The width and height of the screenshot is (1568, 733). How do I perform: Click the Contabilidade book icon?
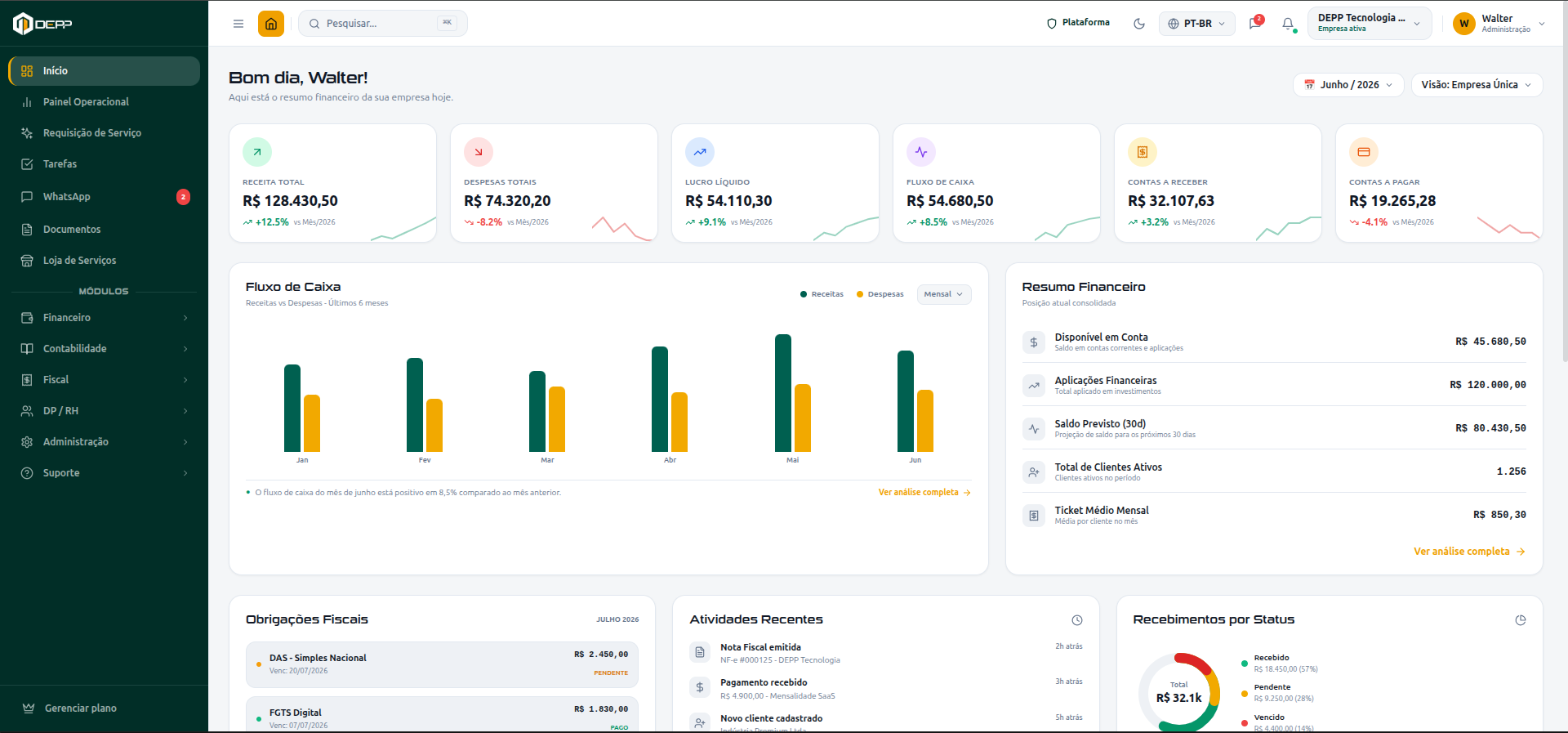[x=27, y=349]
